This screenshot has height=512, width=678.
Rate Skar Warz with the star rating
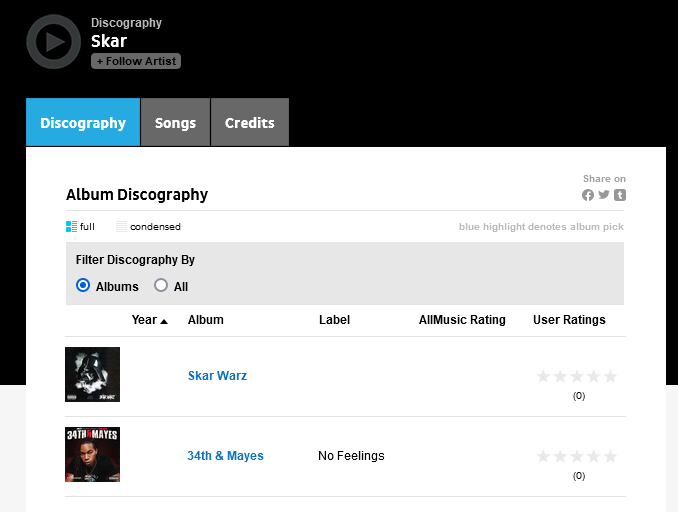[577, 376]
